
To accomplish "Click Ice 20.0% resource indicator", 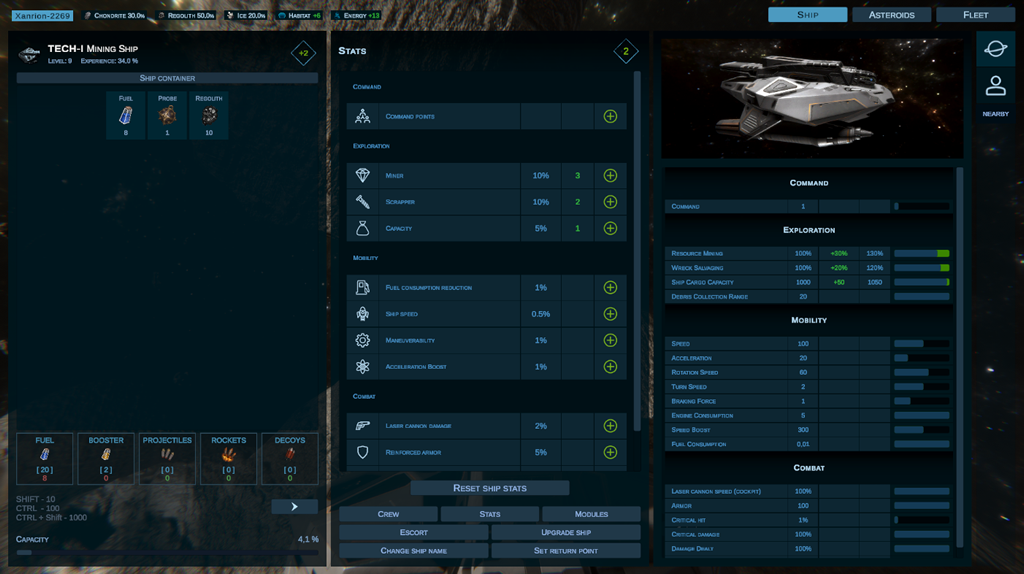I will point(246,16).
